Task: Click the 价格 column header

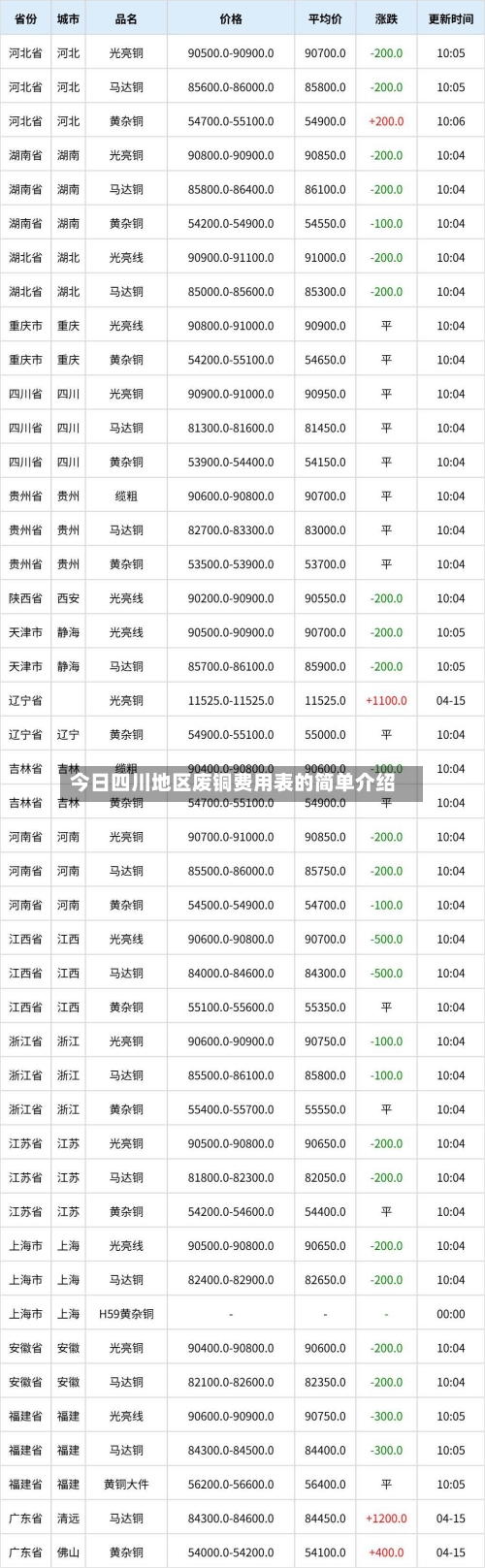Action: (x=231, y=19)
